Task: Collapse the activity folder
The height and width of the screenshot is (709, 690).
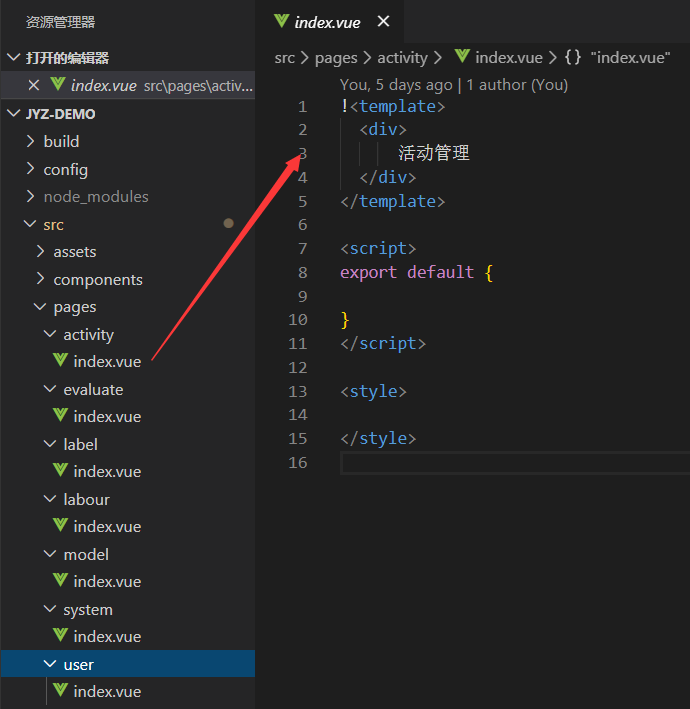Action: (50, 334)
